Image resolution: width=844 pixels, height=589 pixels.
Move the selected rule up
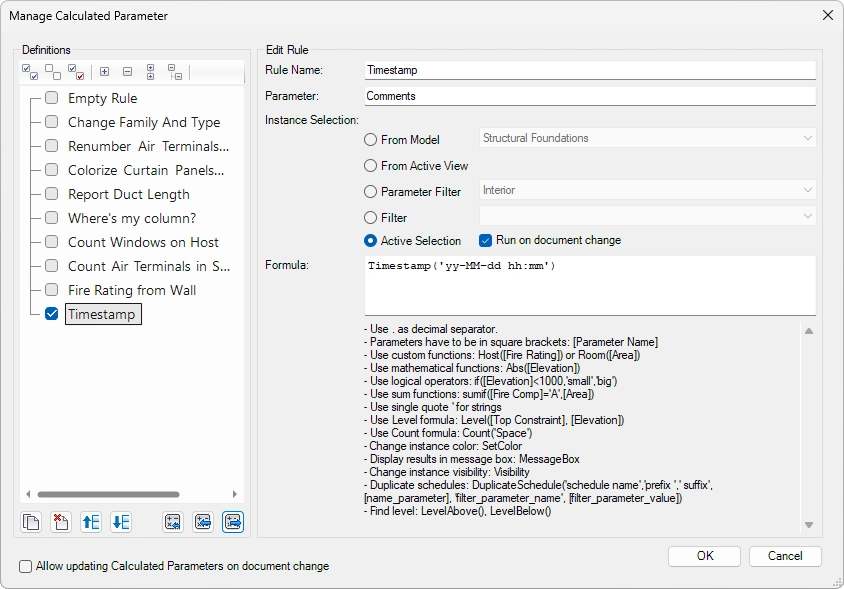click(90, 522)
